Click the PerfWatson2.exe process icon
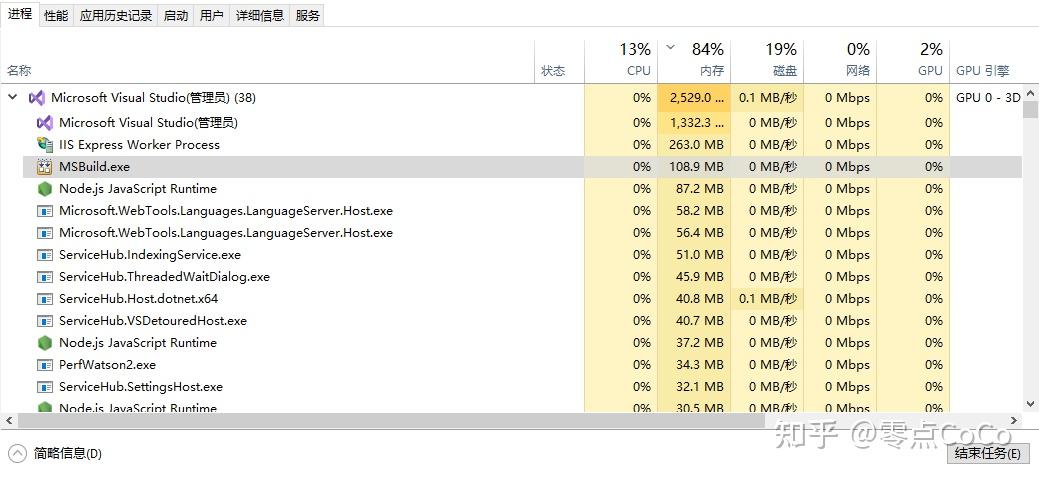The height and width of the screenshot is (478, 1039). point(44,365)
